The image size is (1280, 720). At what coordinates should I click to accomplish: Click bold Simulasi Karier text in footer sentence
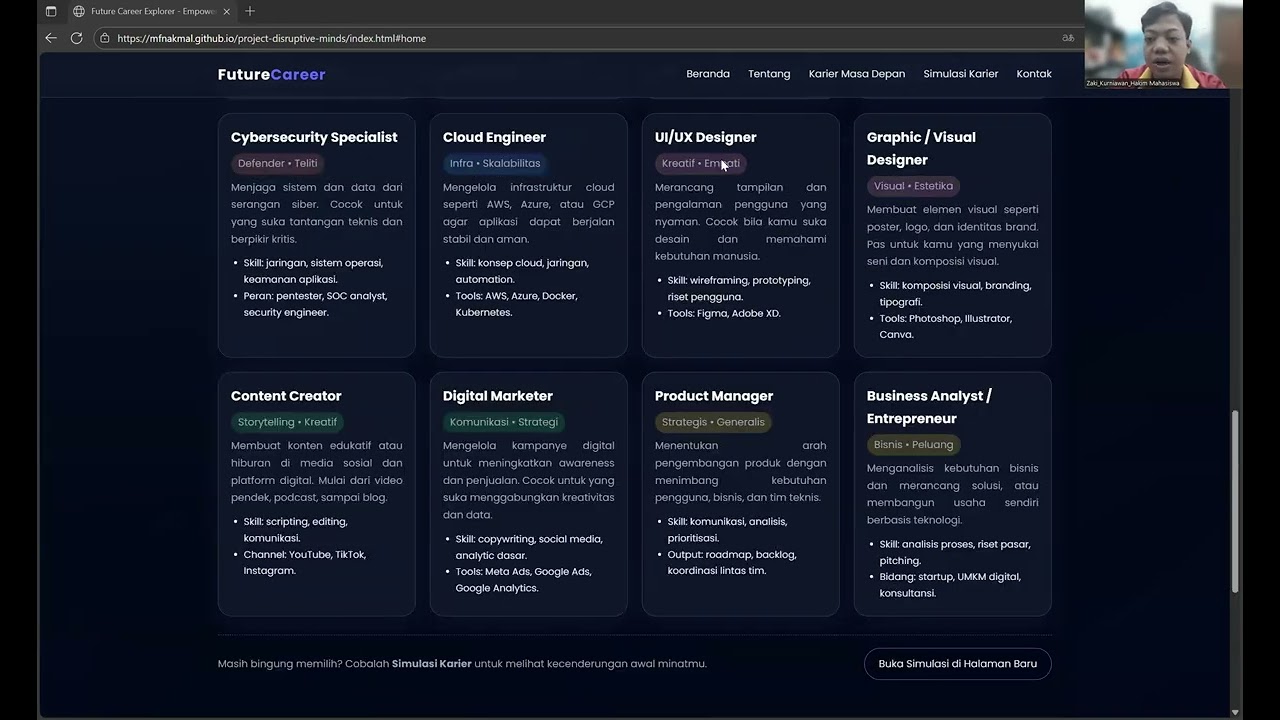click(x=431, y=664)
